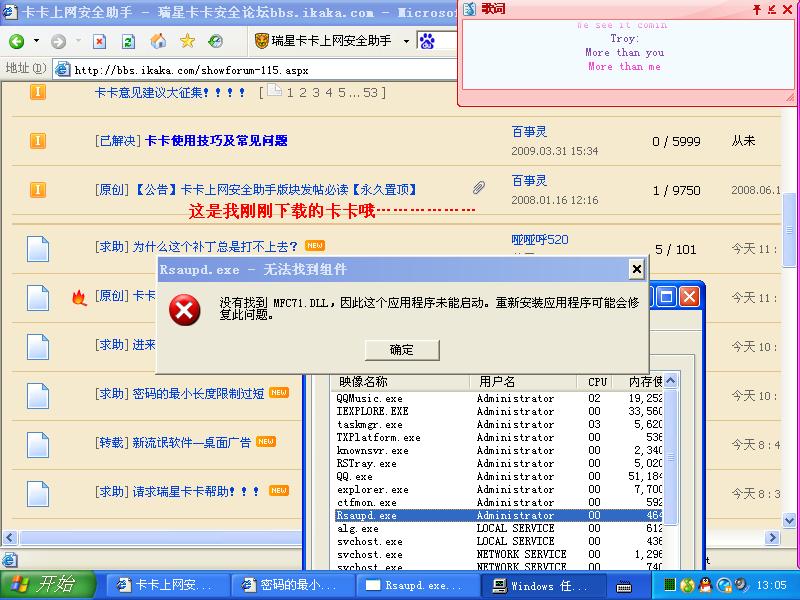Screen dimensions: 800x600
Task: Maximize the Task Manager window
Action: click(666, 296)
